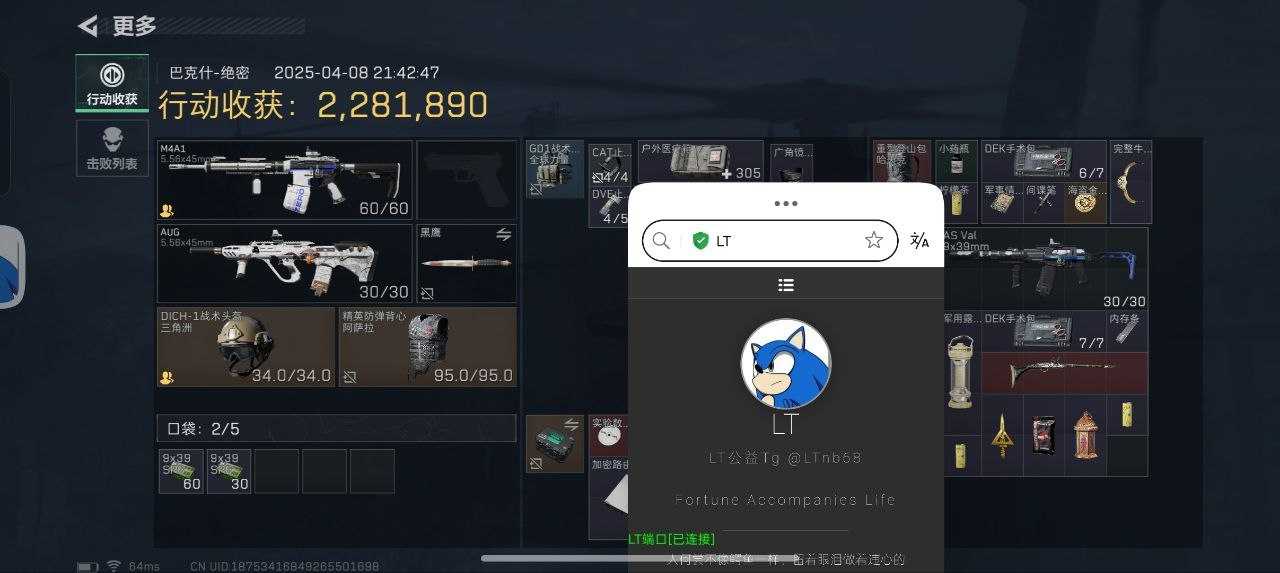
Task: Expand the list menu icon
Action: pyautogui.click(x=786, y=285)
